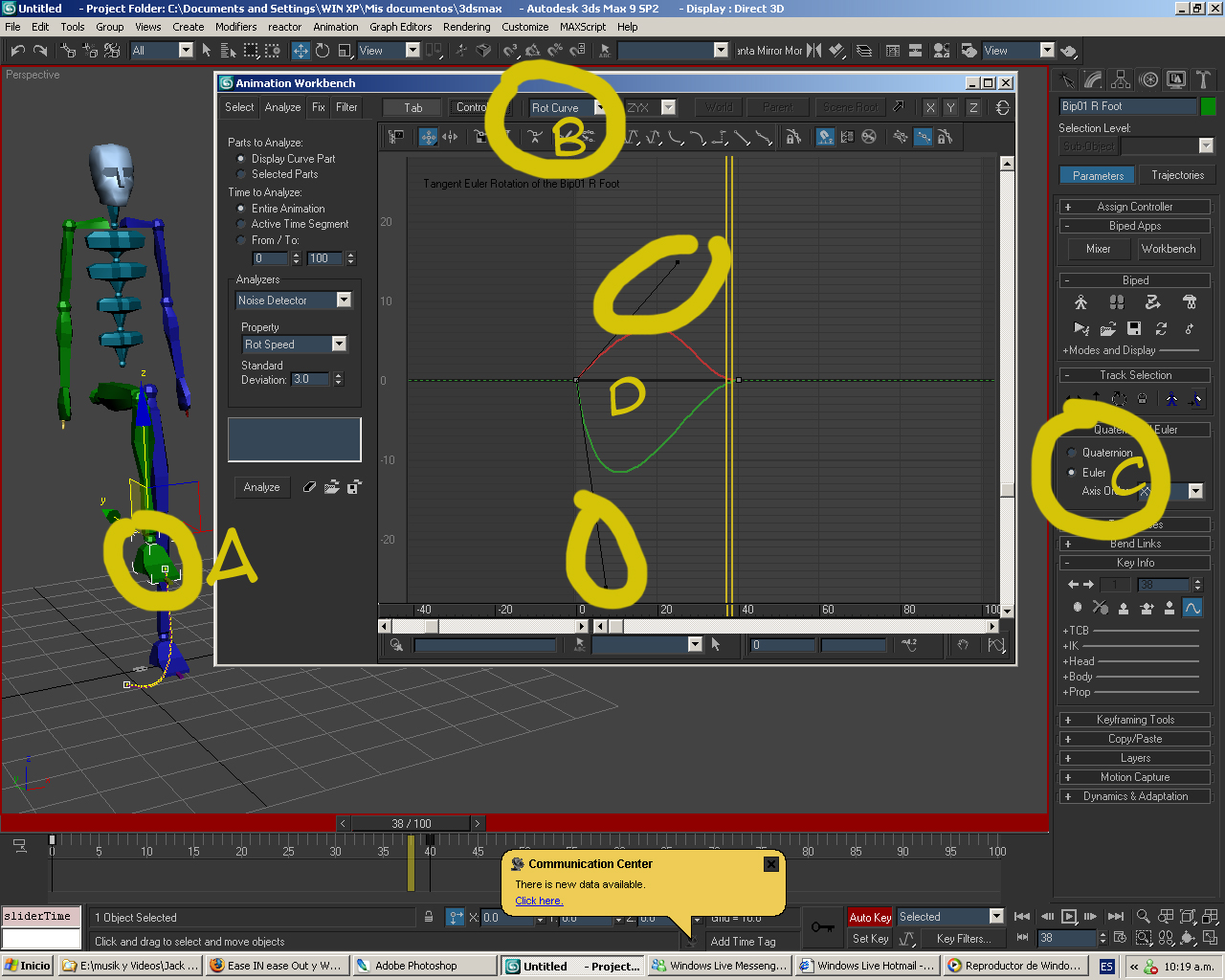Click the Bip01 R Foot name field

tap(1128, 106)
